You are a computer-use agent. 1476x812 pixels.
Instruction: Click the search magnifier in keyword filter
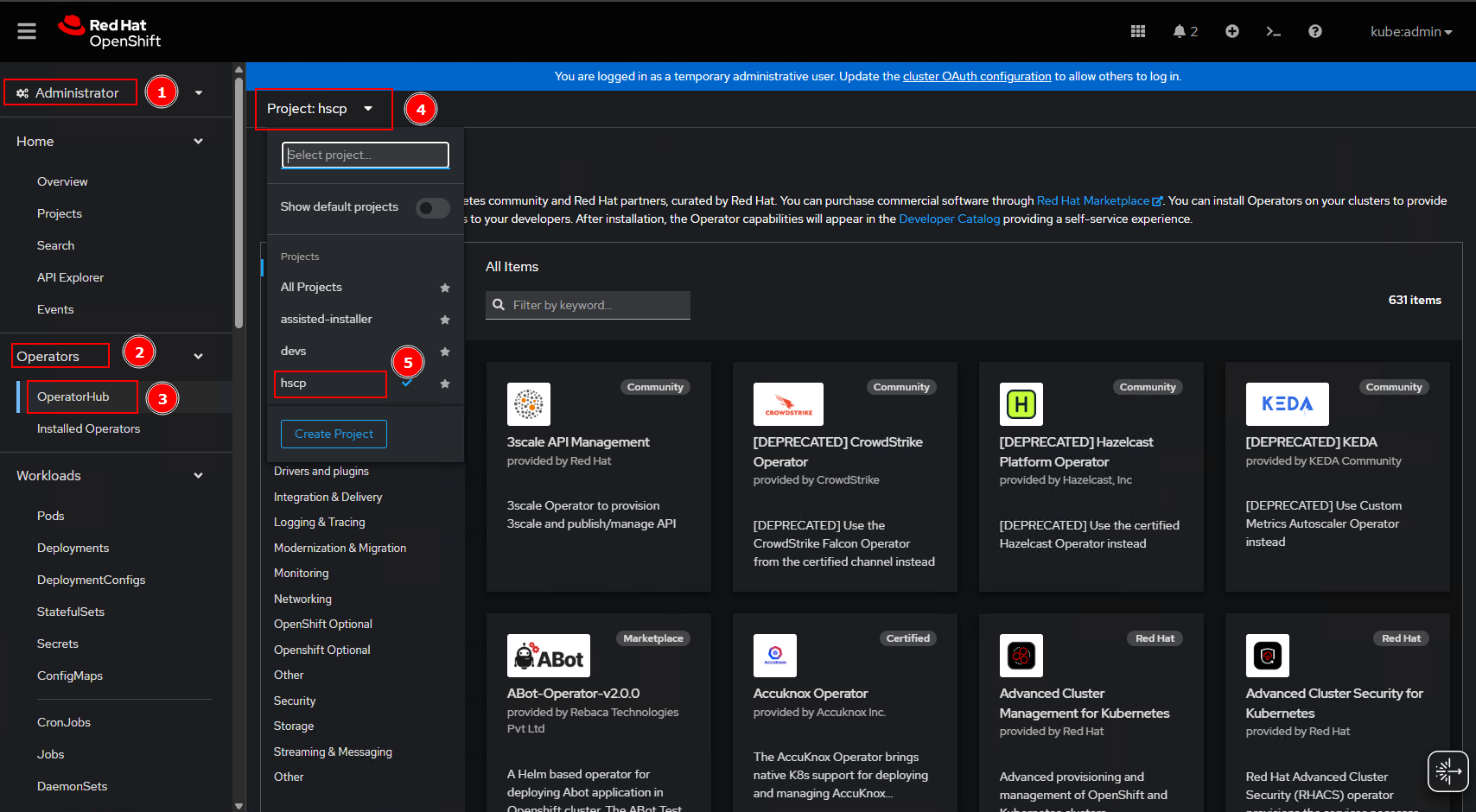coord(499,305)
